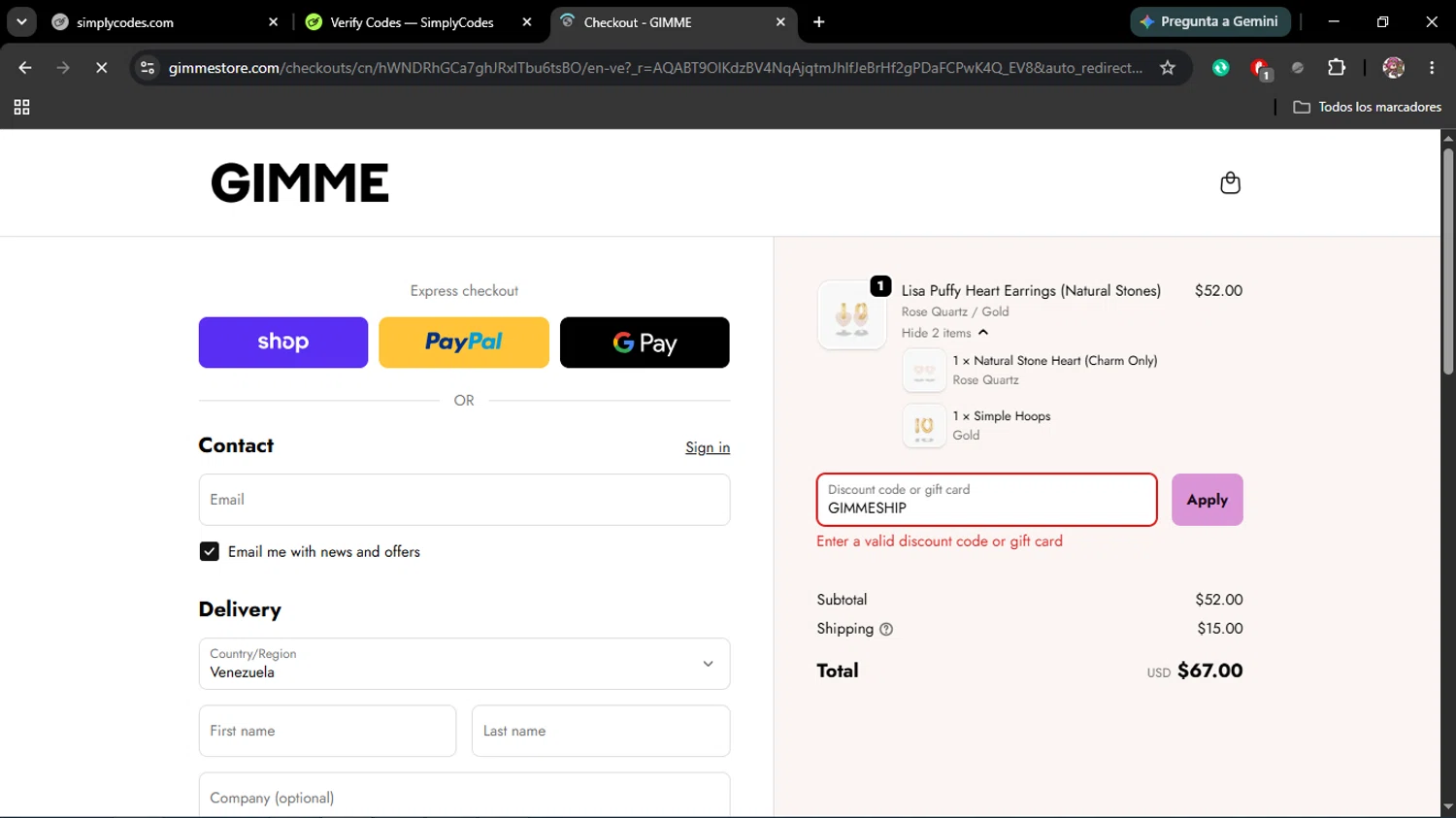Viewport: 1456px width, 818px height.
Task: Click Pregunta a Gemini button
Action: (x=1210, y=21)
